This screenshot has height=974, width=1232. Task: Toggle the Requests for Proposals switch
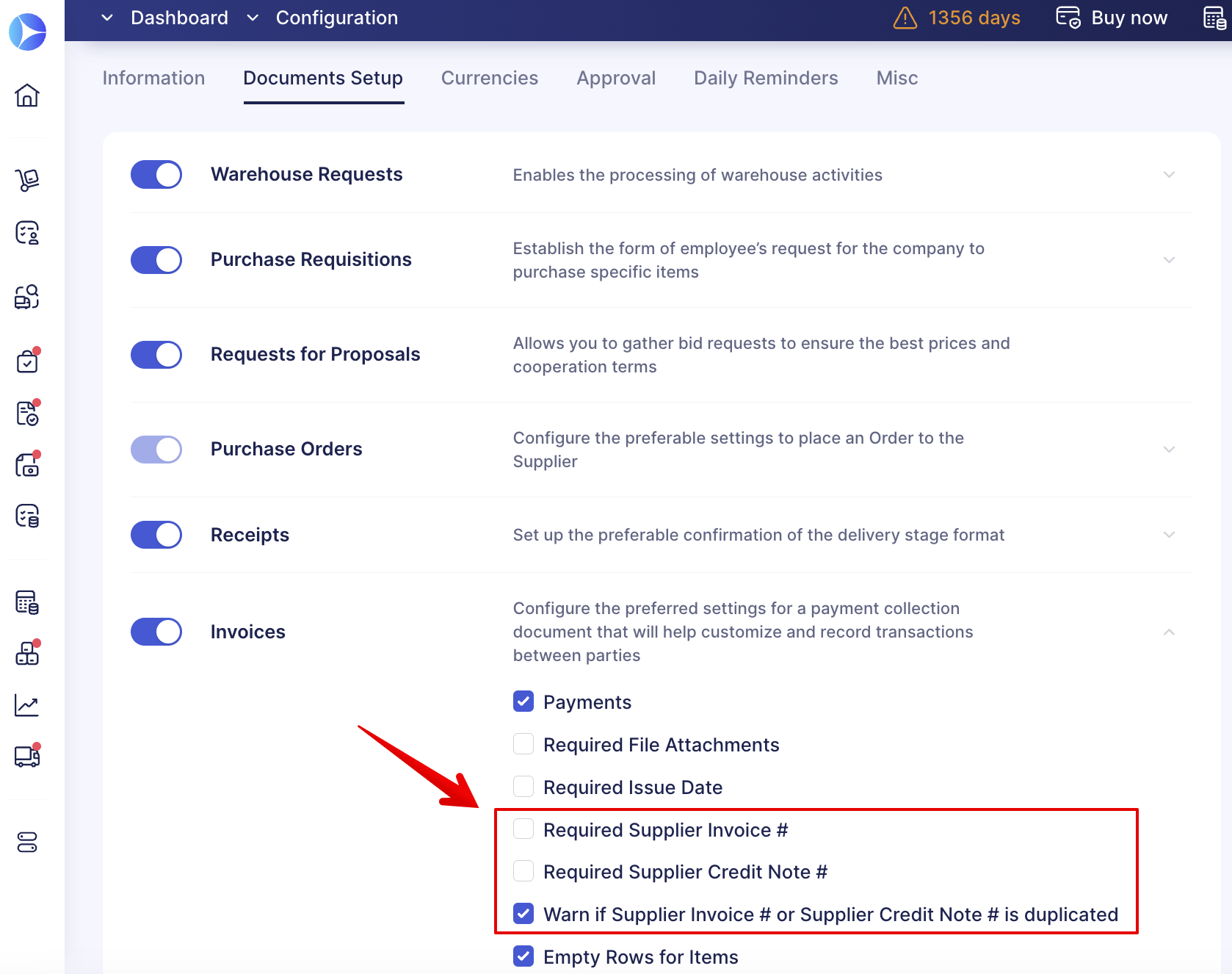pos(156,355)
